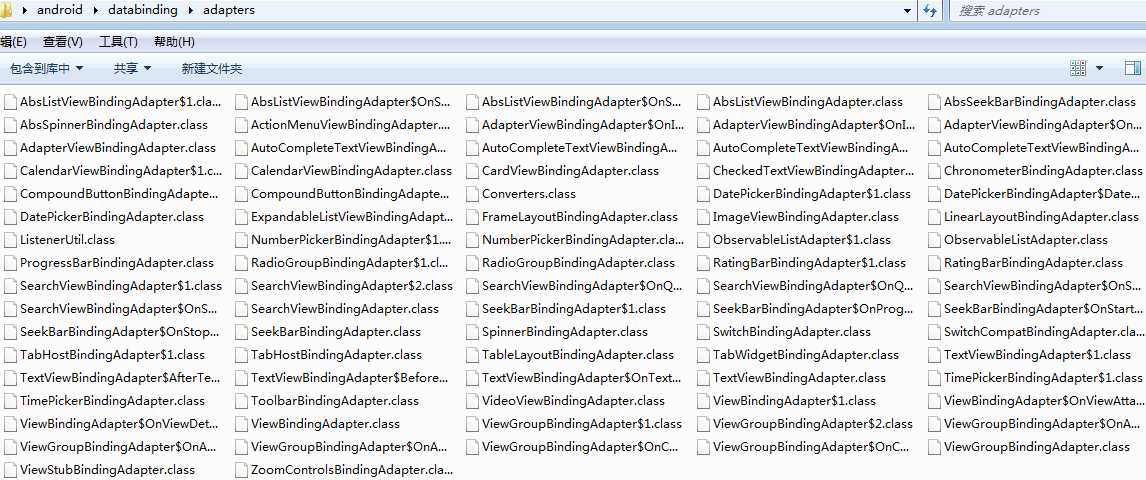Select the file icon of DatePickerBindingAdapter$1.class

pyautogui.click(x=702, y=194)
